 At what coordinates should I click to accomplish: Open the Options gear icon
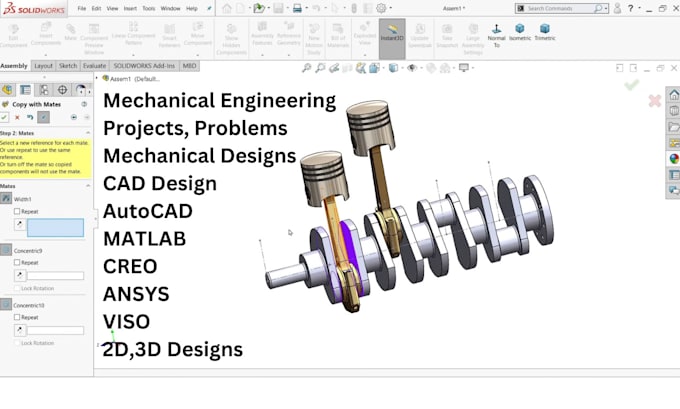(x=381, y=8)
